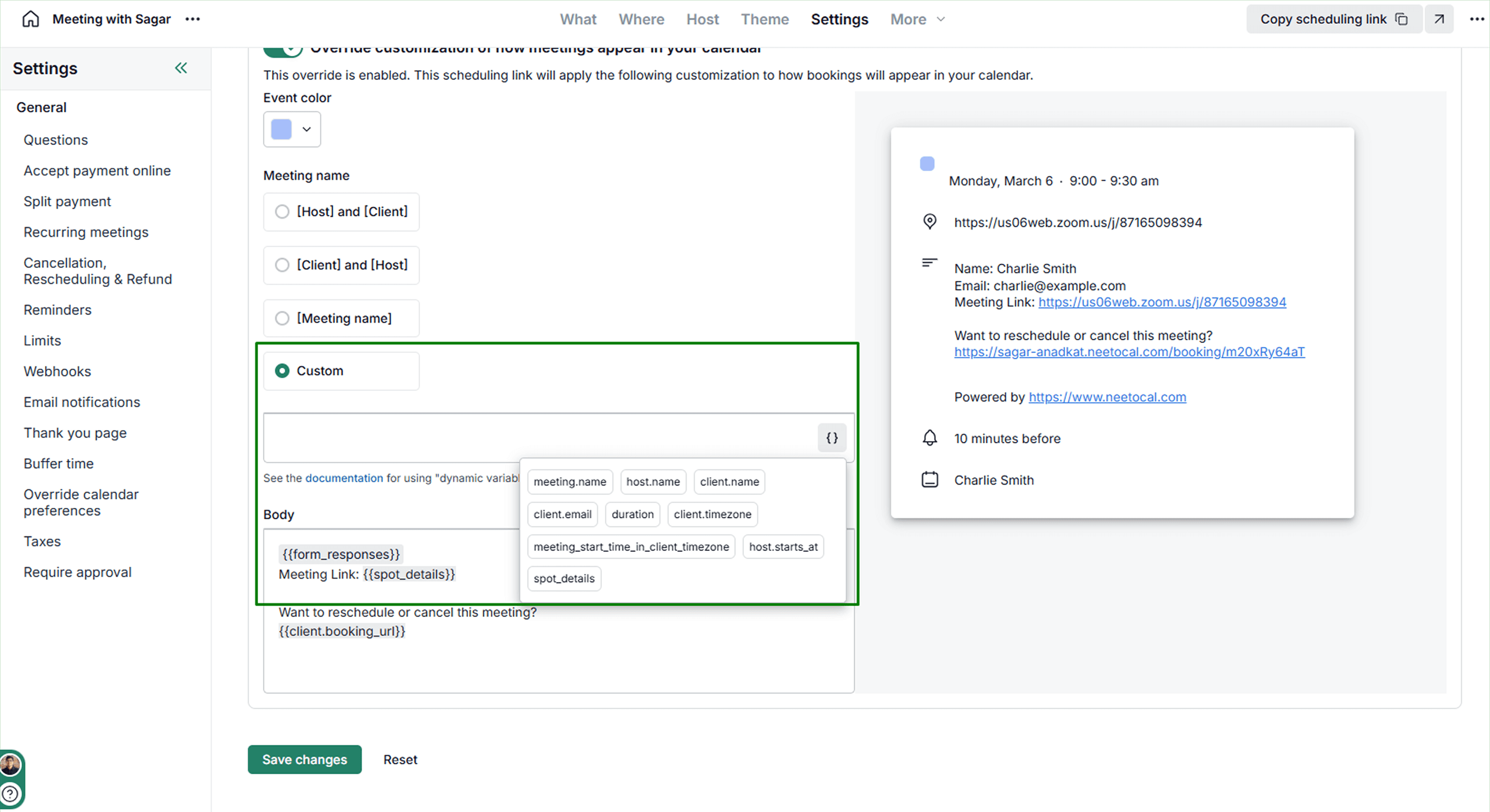Open the user profile avatar
This screenshot has width=1490, height=812.
click(10, 765)
